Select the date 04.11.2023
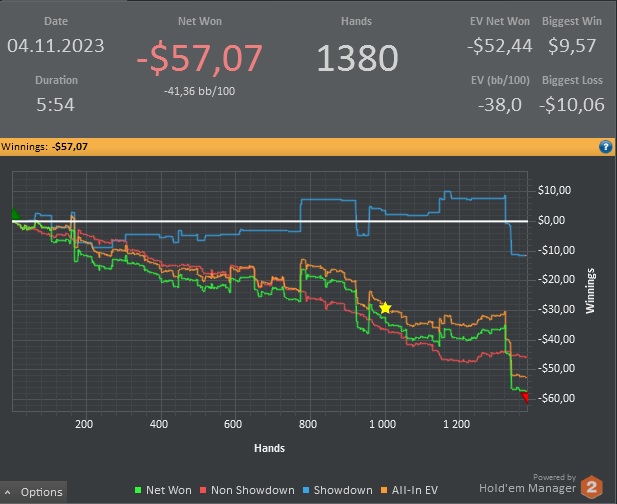Screen dimensions: 617x504 click(x=56, y=46)
